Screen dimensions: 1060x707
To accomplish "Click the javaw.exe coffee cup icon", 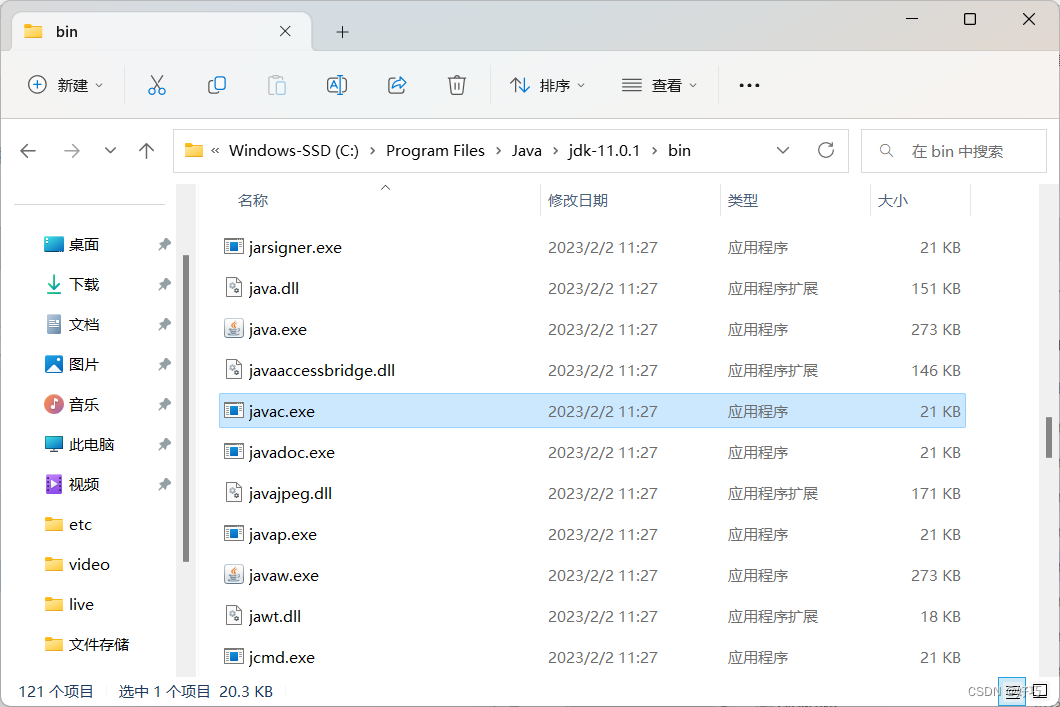I will coord(233,575).
